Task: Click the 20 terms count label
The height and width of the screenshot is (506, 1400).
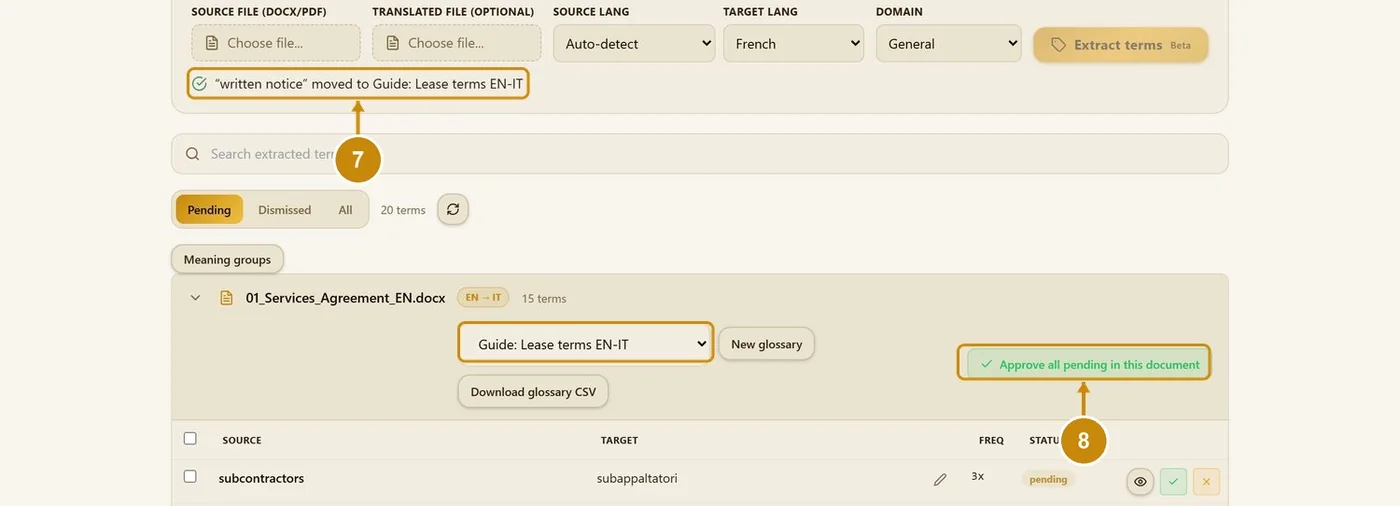Action: [403, 210]
